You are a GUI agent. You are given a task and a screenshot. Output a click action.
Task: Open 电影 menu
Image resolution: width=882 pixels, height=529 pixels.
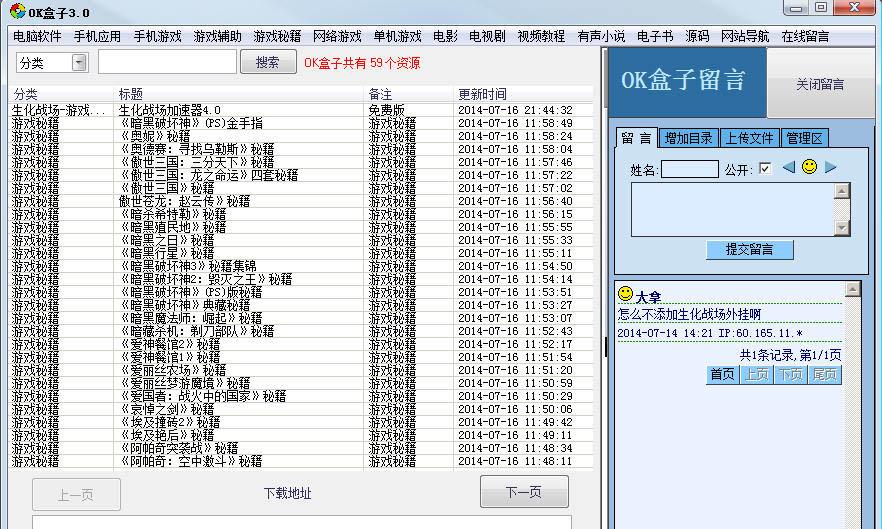(x=445, y=37)
